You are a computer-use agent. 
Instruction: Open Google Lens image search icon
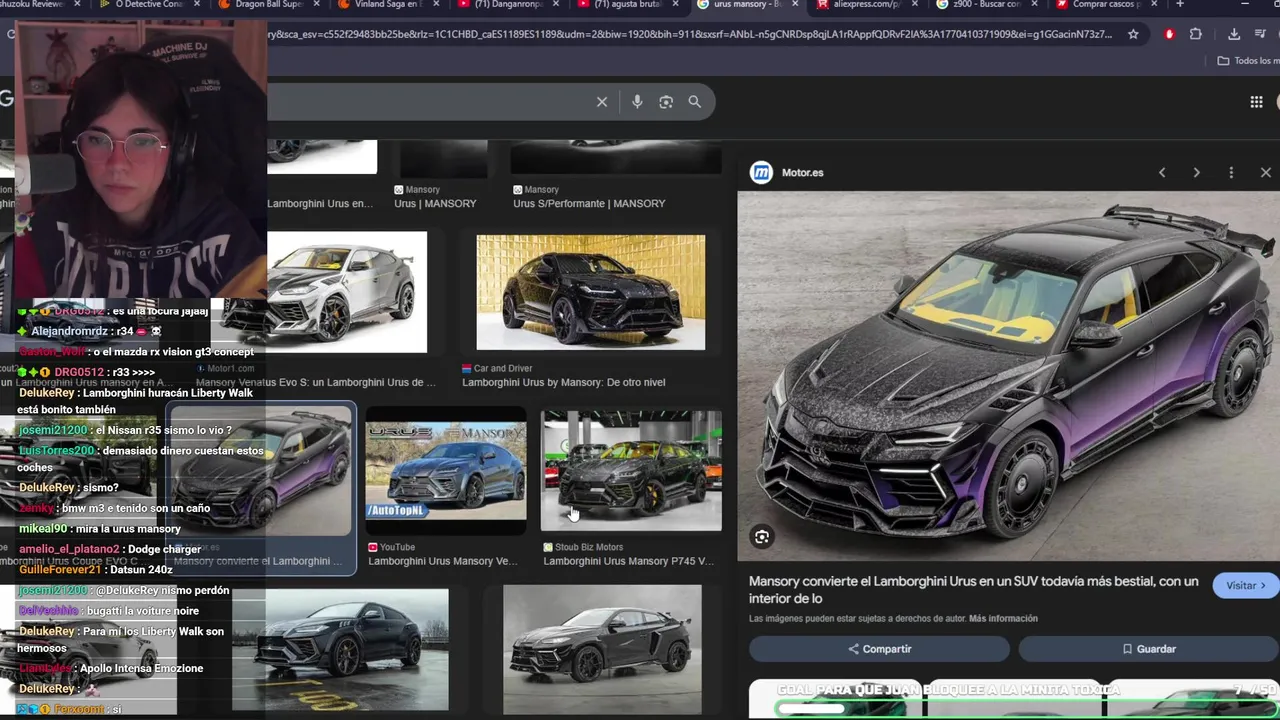(666, 102)
